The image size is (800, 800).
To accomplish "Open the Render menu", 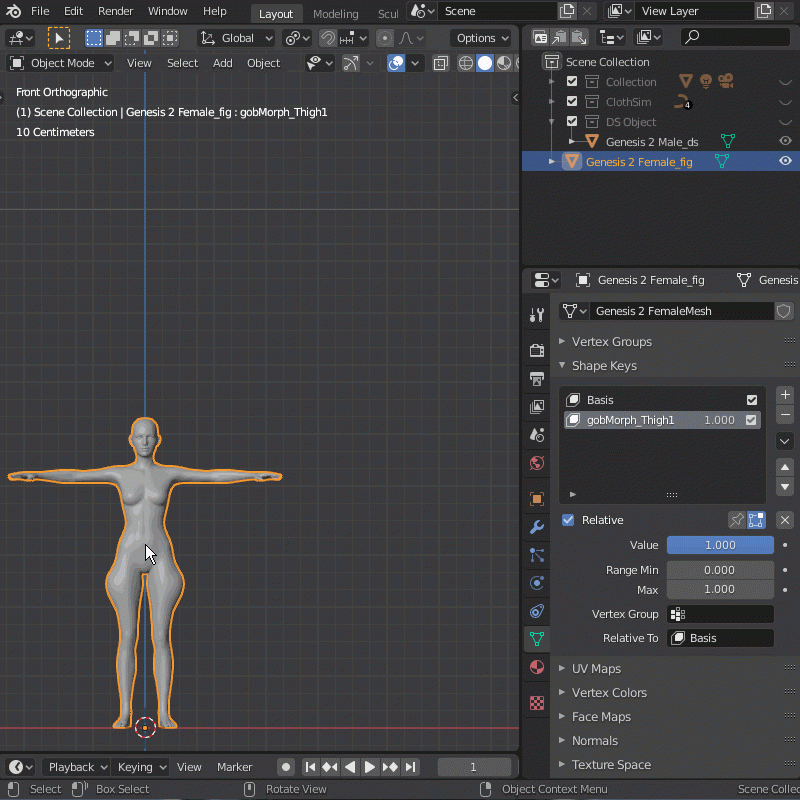I will coord(116,11).
